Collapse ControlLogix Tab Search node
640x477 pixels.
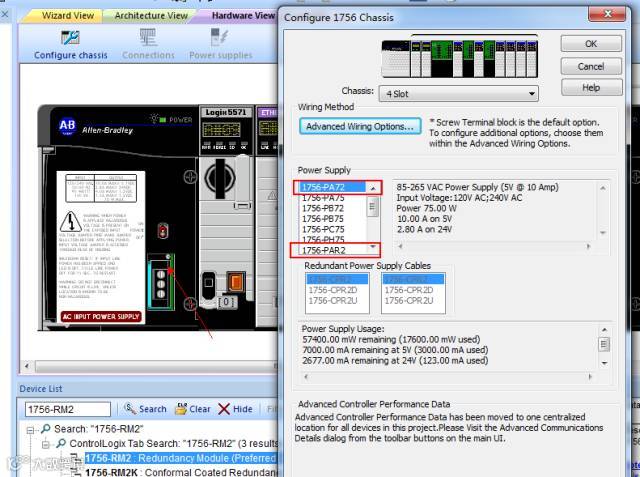pyautogui.click(x=45, y=444)
